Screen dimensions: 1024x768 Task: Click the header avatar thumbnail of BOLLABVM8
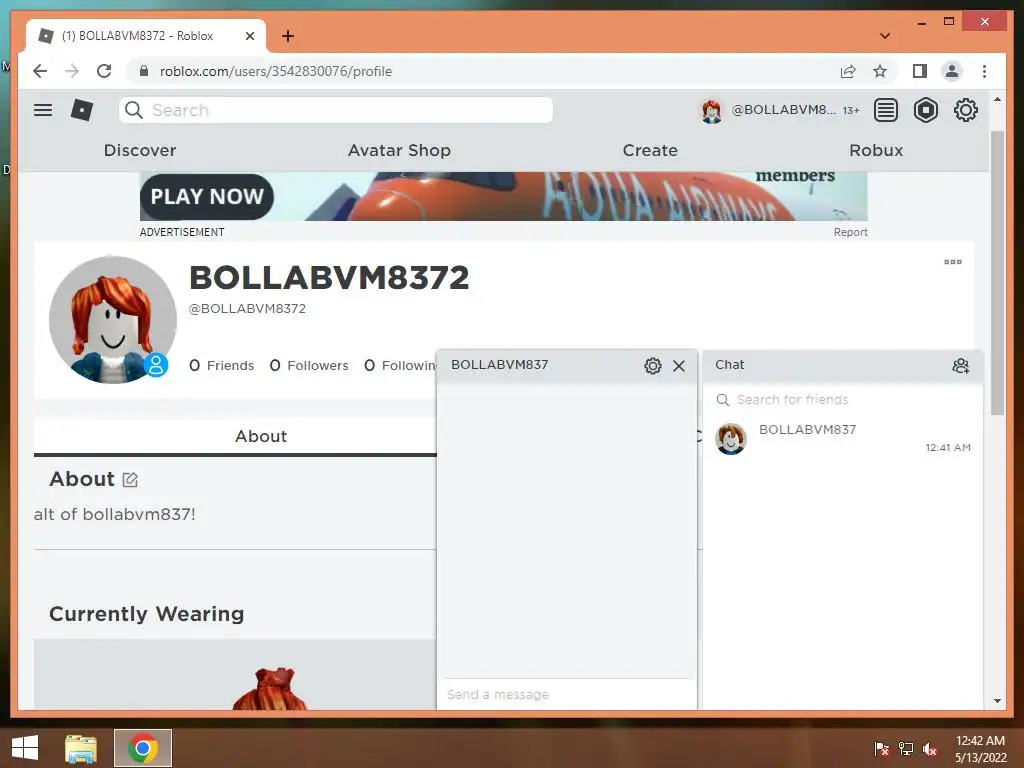coord(711,110)
